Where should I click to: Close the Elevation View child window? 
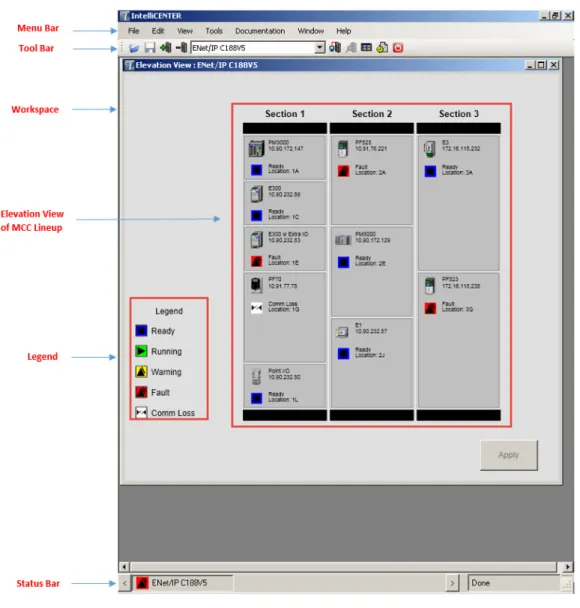pyautogui.click(x=554, y=65)
